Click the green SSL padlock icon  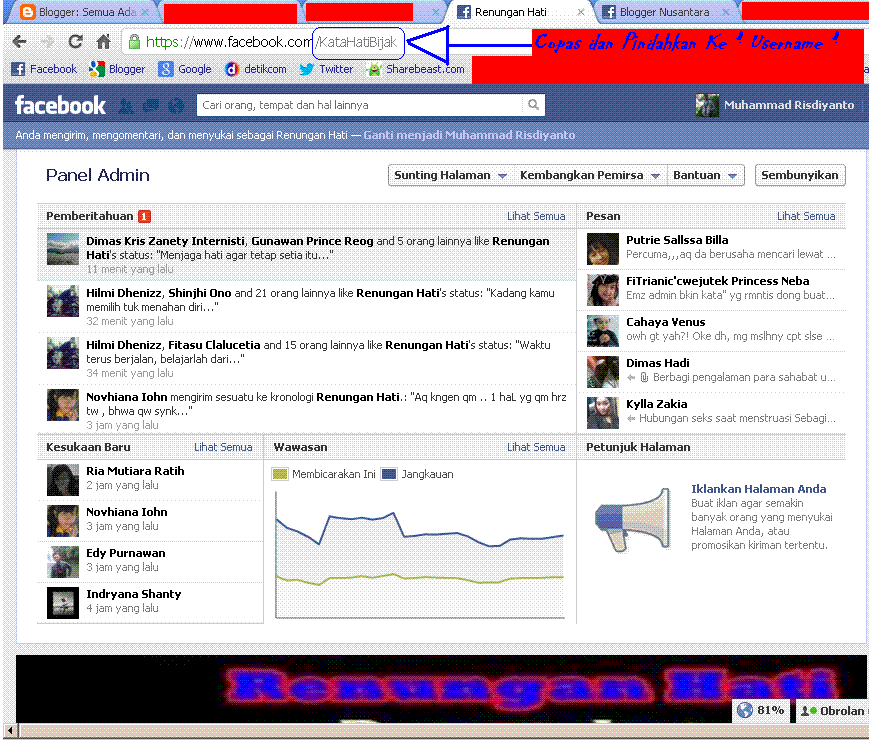pos(134,42)
